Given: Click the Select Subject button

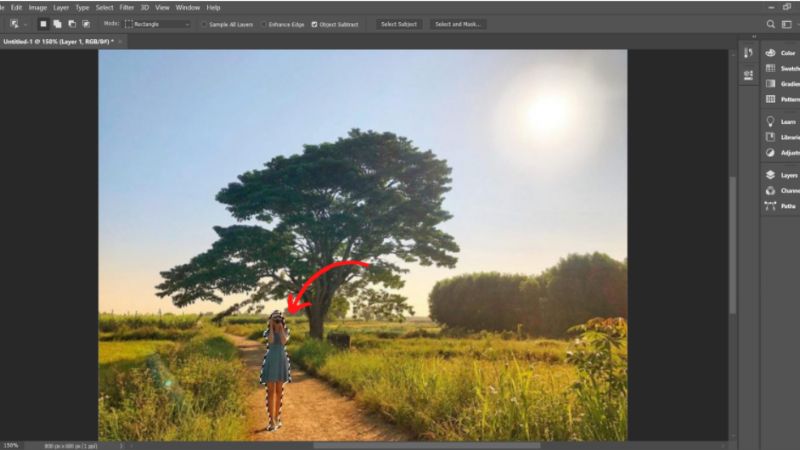Looking at the screenshot, I should click(x=399, y=24).
